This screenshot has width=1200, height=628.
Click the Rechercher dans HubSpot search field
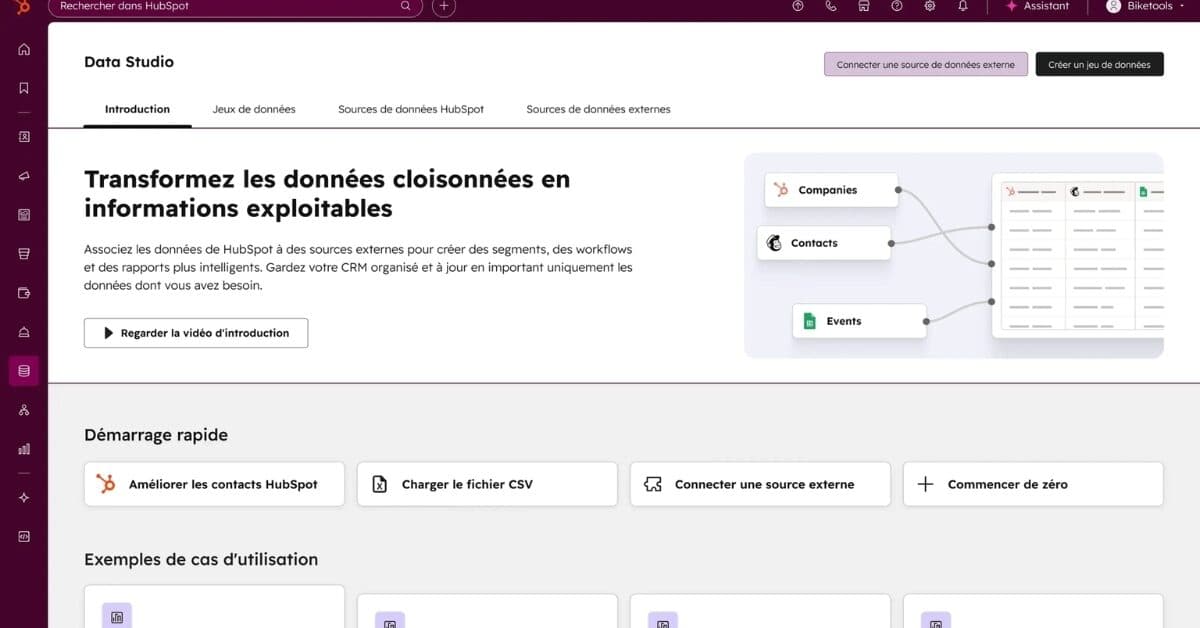pos(235,7)
